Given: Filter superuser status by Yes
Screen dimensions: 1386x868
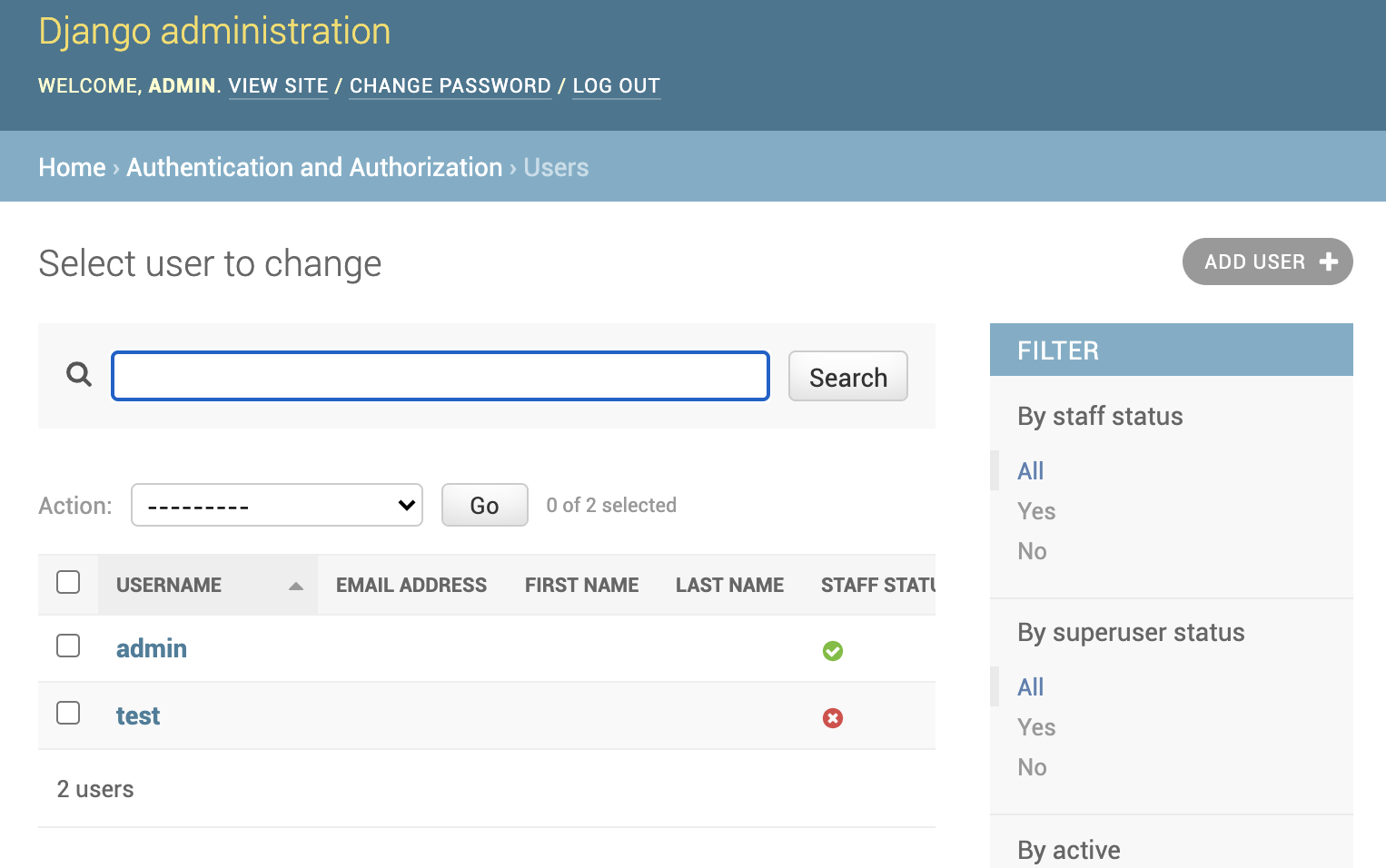Looking at the screenshot, I should point(1036,726).
